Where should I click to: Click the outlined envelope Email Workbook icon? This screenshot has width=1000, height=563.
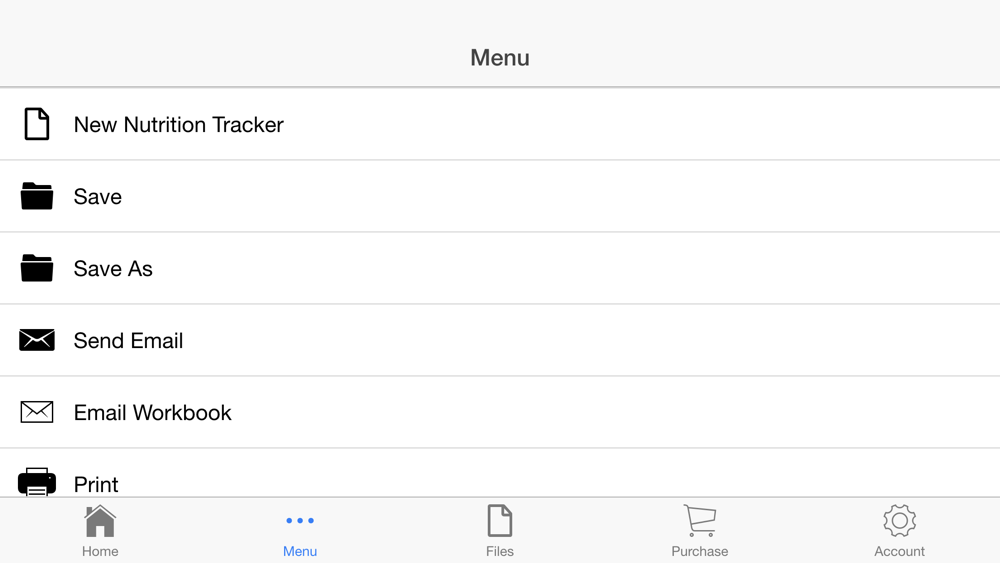click(x=37, y=412)
